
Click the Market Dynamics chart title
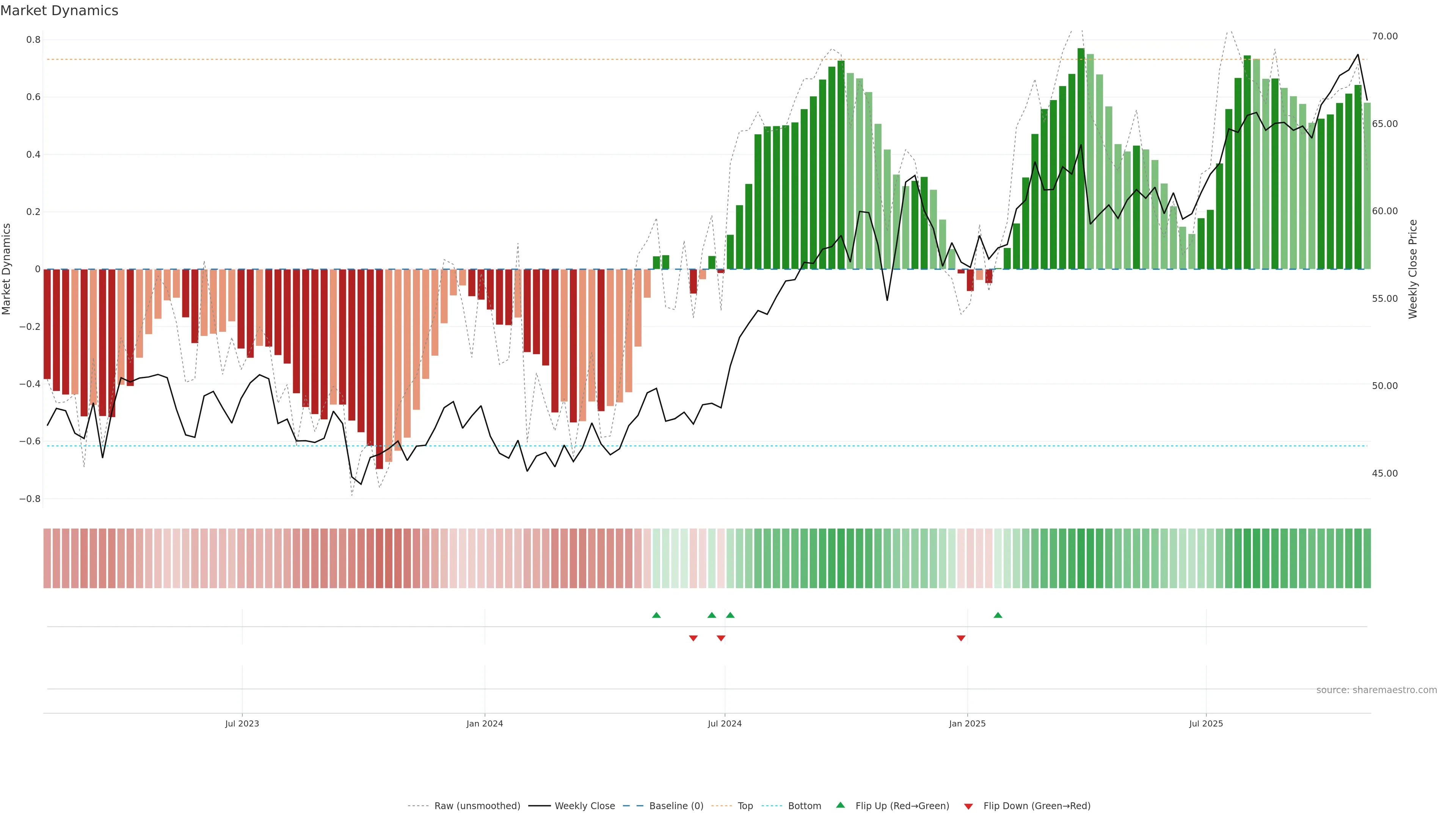(x=60, y=11)
